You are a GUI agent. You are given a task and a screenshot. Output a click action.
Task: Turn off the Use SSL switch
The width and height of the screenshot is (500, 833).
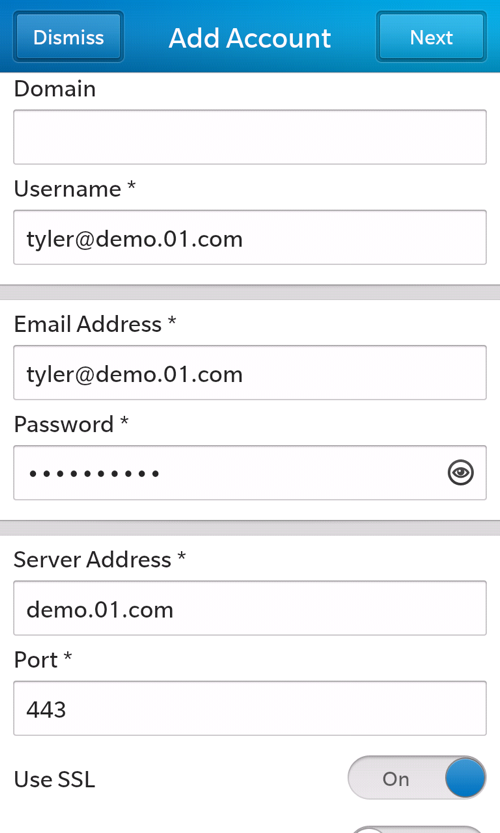pos(417,778)
